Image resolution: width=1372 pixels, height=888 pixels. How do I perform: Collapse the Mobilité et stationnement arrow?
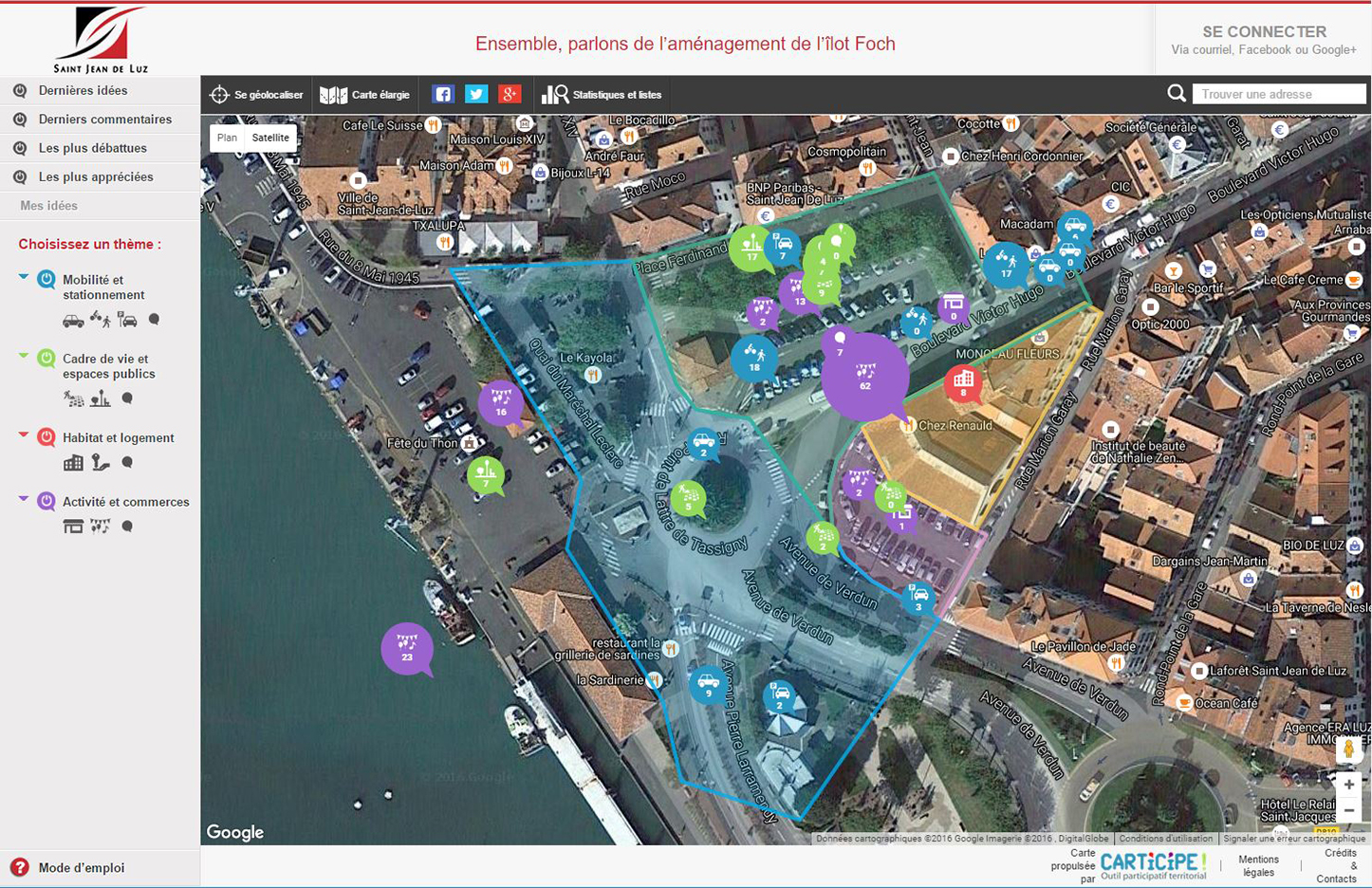click(x=24, y=277)
